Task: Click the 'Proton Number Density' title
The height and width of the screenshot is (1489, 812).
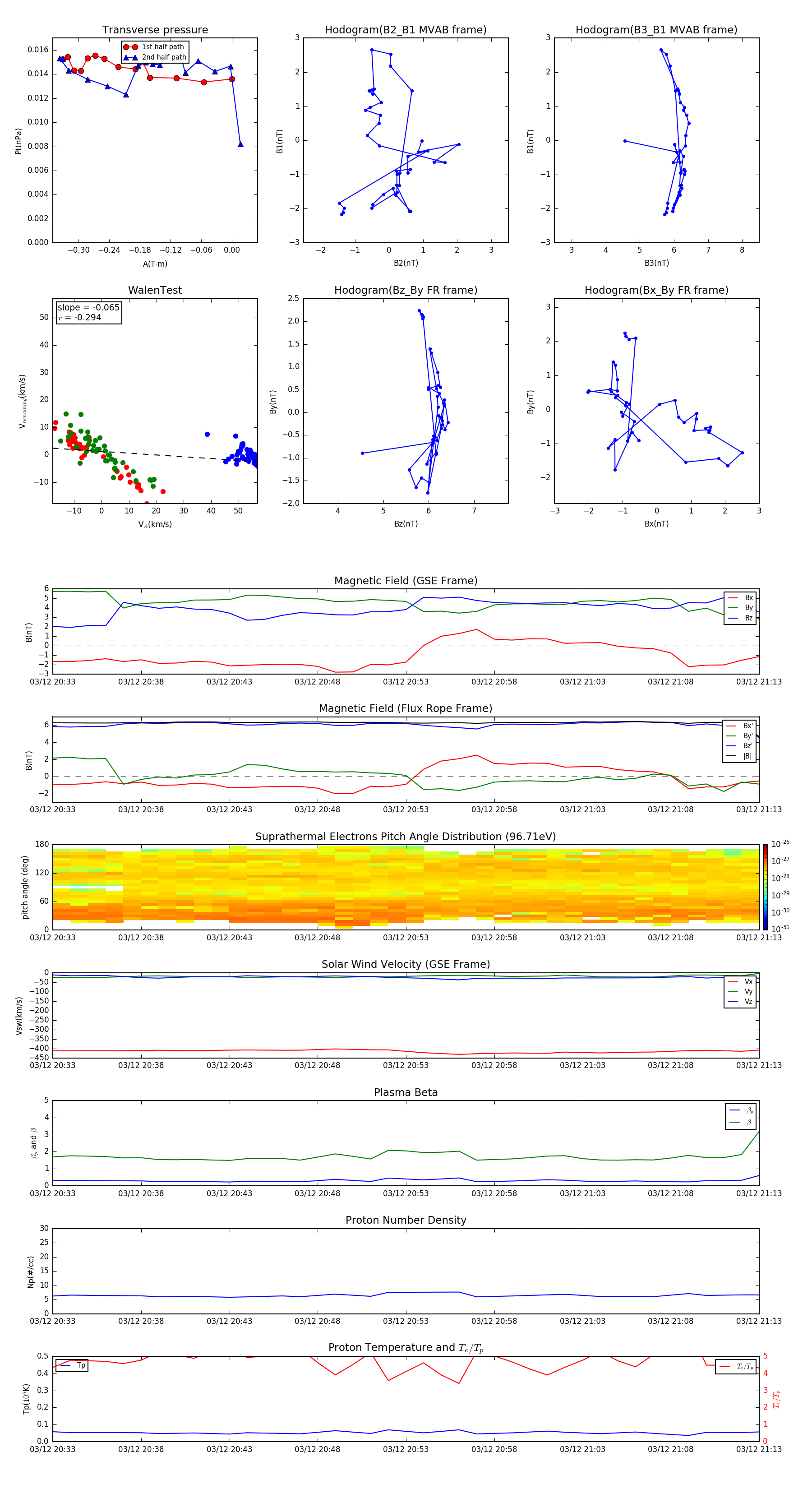Action: click(406, 1220)
